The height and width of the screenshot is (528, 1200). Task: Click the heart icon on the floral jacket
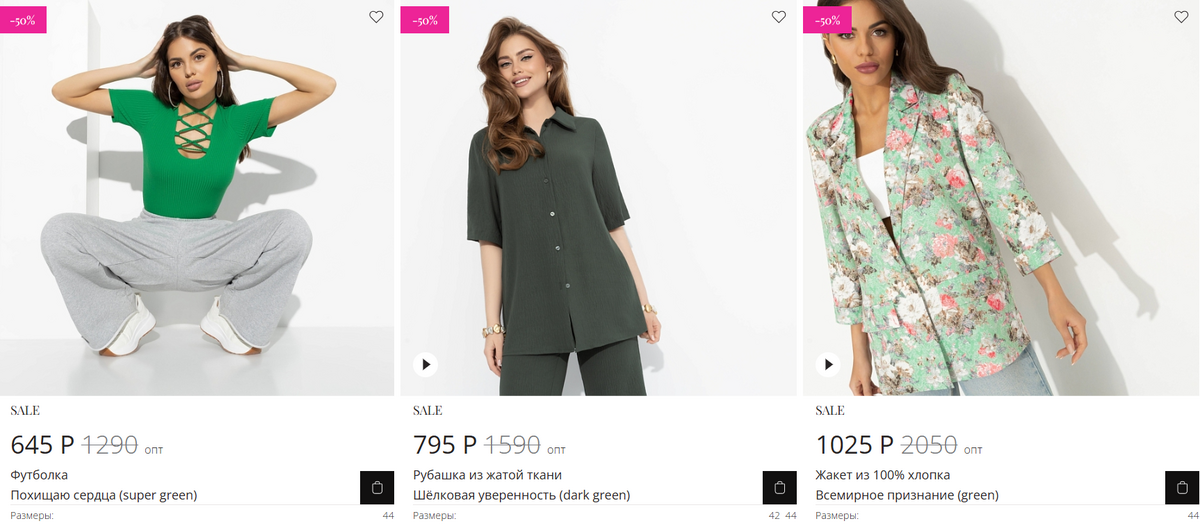(1180, 17)
